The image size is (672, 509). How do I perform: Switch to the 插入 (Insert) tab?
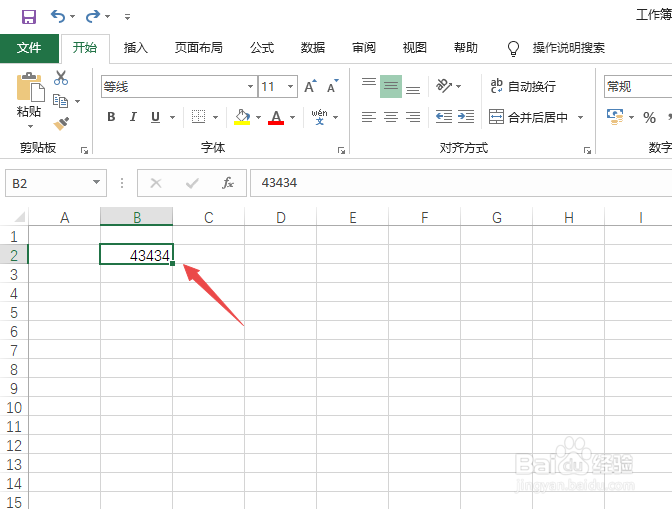tap(135, 48)
